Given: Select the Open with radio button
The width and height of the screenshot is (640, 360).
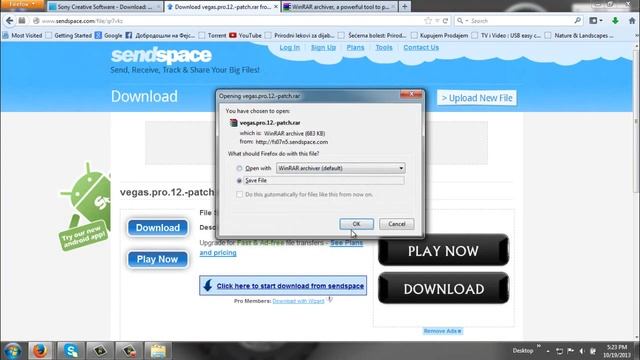Looking at the screenshot, I should (239, 168).
